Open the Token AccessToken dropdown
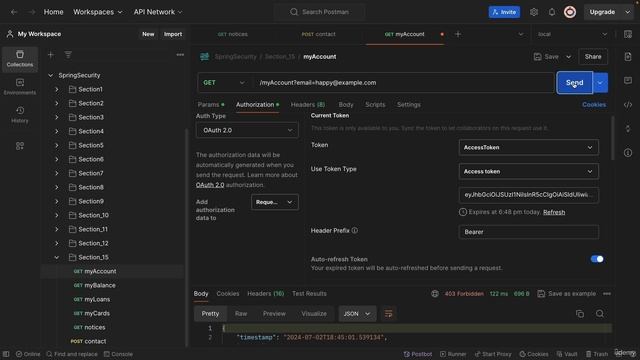The height and width of the screenshot is (360, 640). click(529, 147)
